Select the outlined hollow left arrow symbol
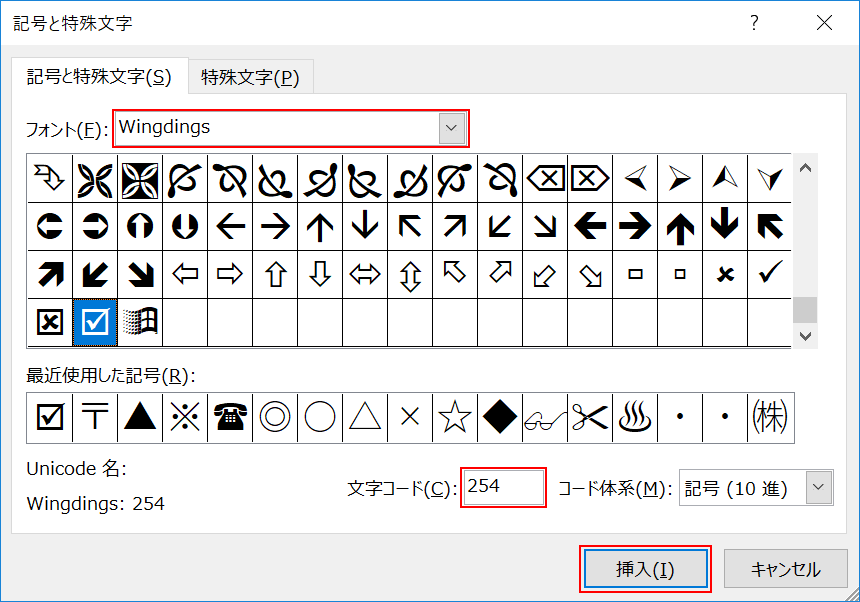Image resolution: width=860 pixels, height=602 pixels. point(185,274)
